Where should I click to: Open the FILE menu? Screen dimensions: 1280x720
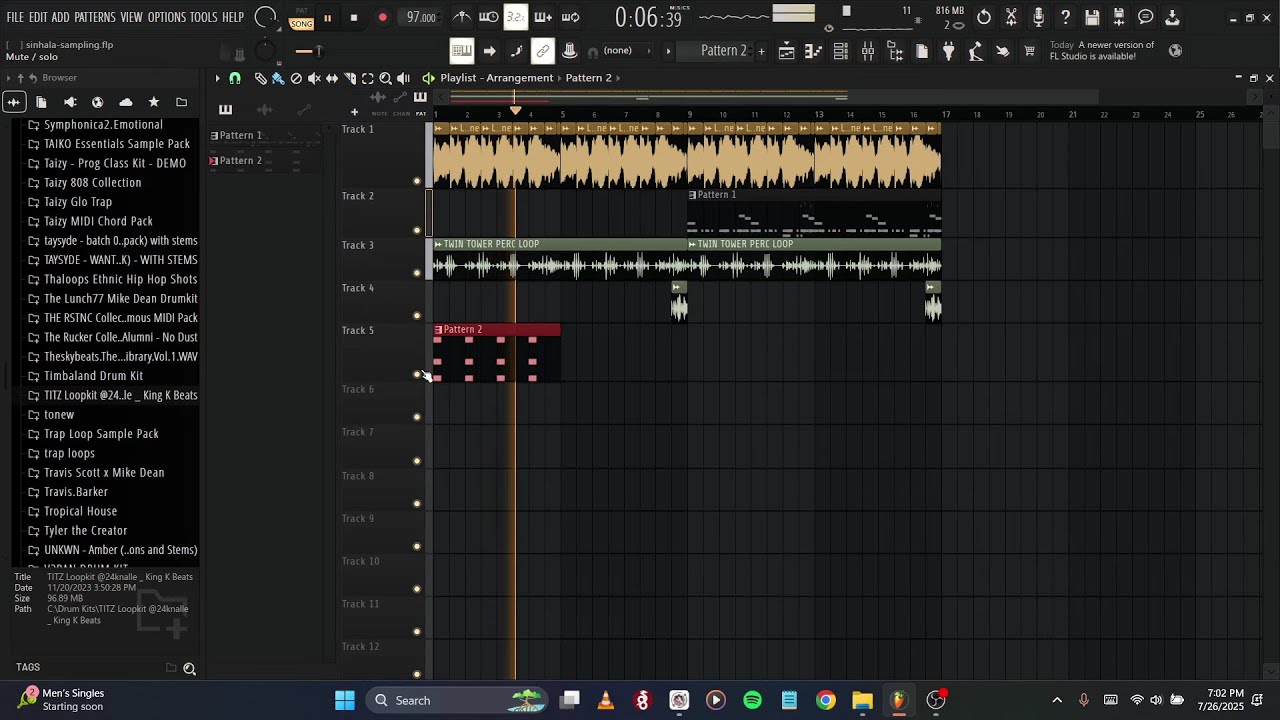15,17
